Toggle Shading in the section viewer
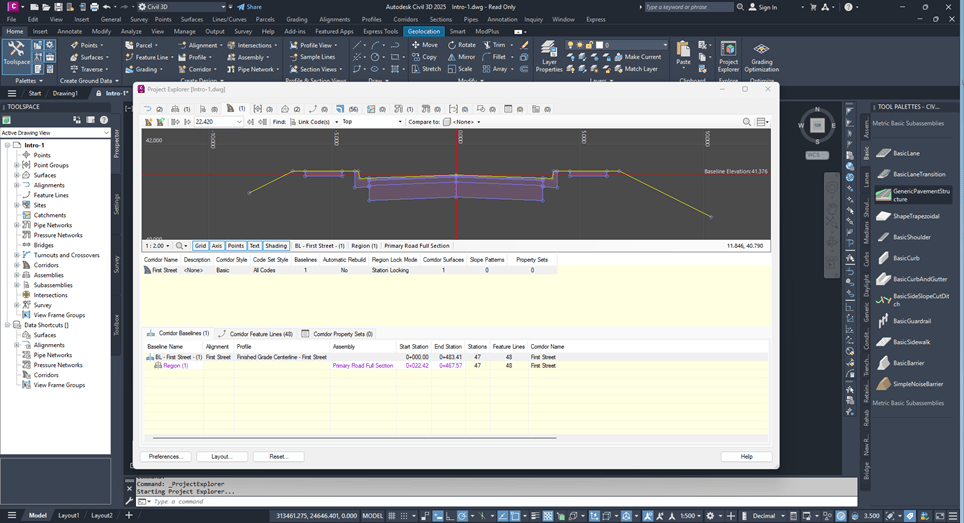964x523 pixels. (276, 245)
